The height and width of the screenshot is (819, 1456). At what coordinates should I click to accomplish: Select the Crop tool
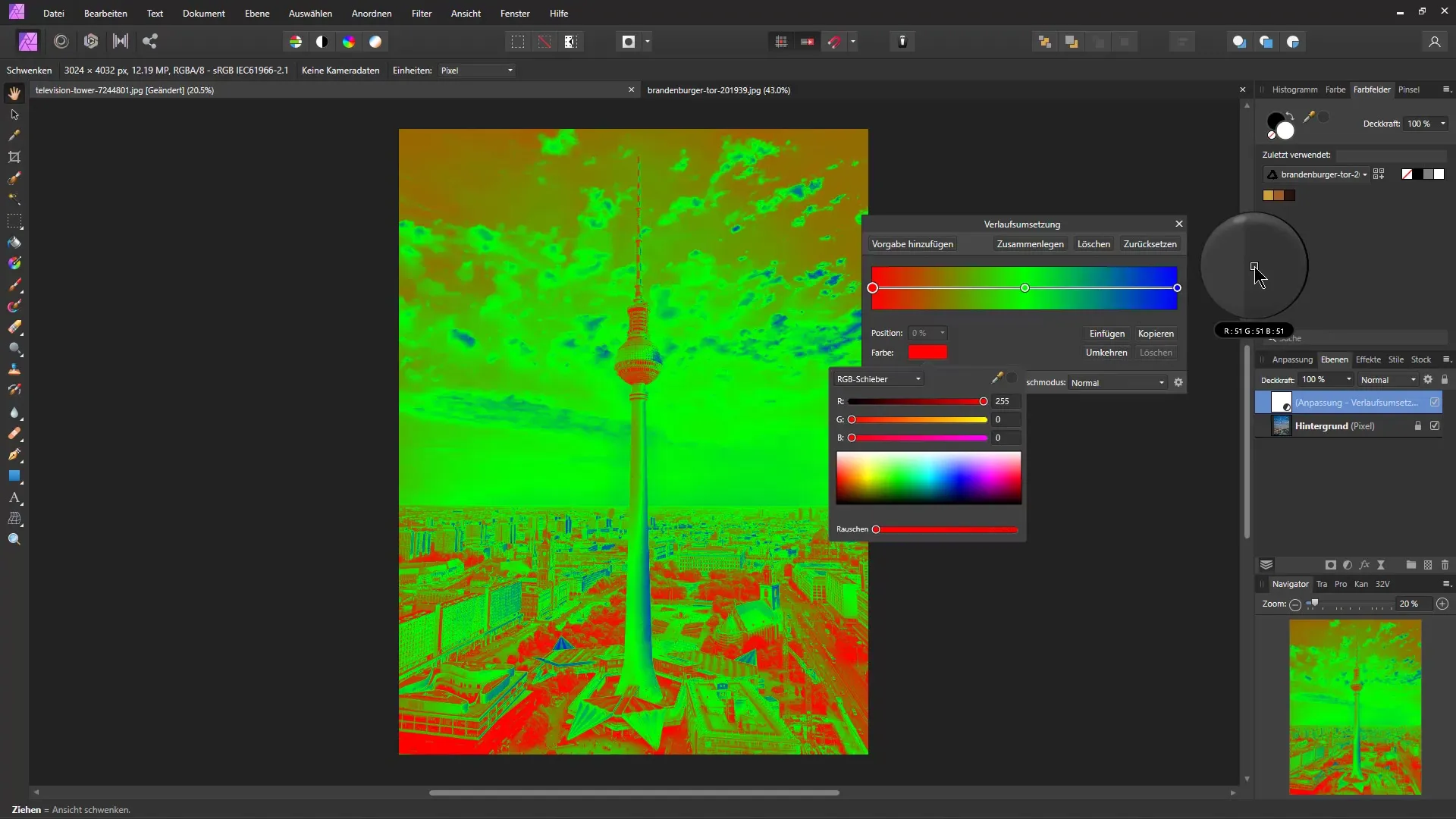(14, 157)
